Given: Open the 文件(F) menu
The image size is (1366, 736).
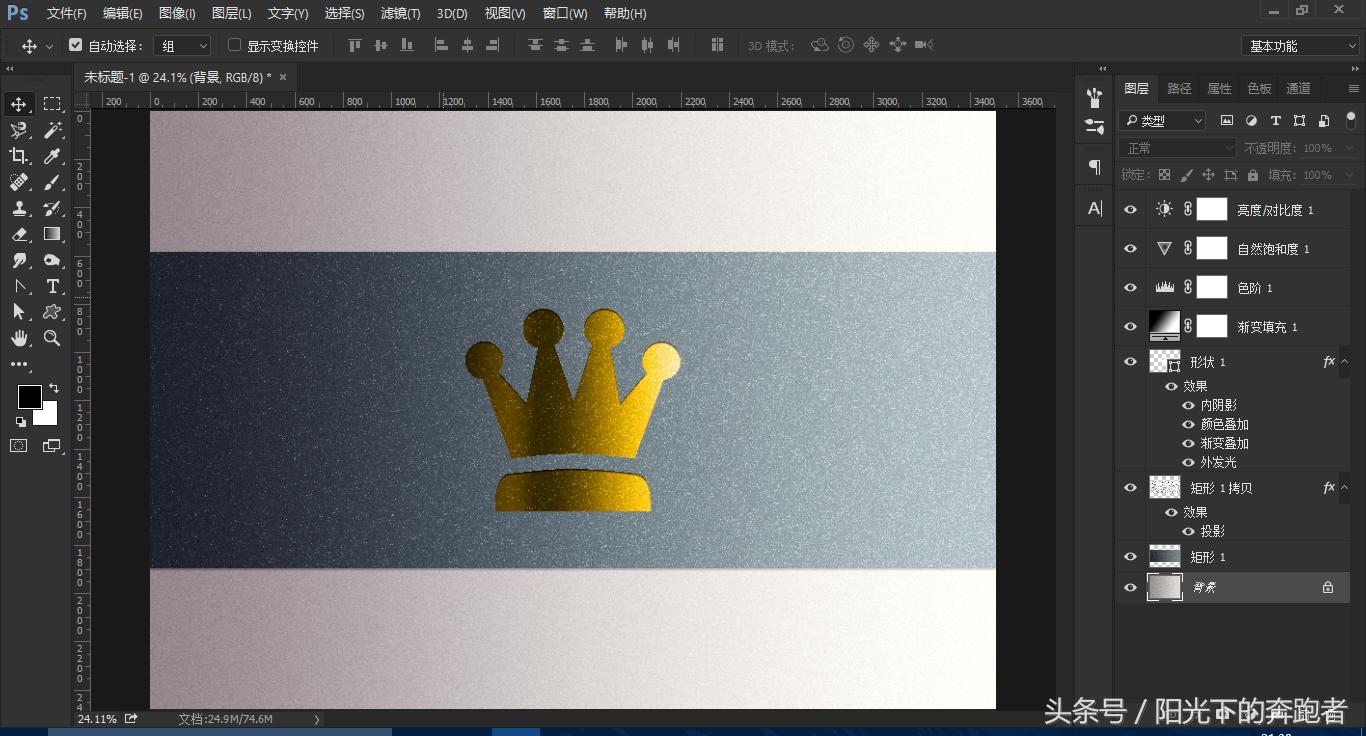Looking at the screenshot, I should (67, 13).
